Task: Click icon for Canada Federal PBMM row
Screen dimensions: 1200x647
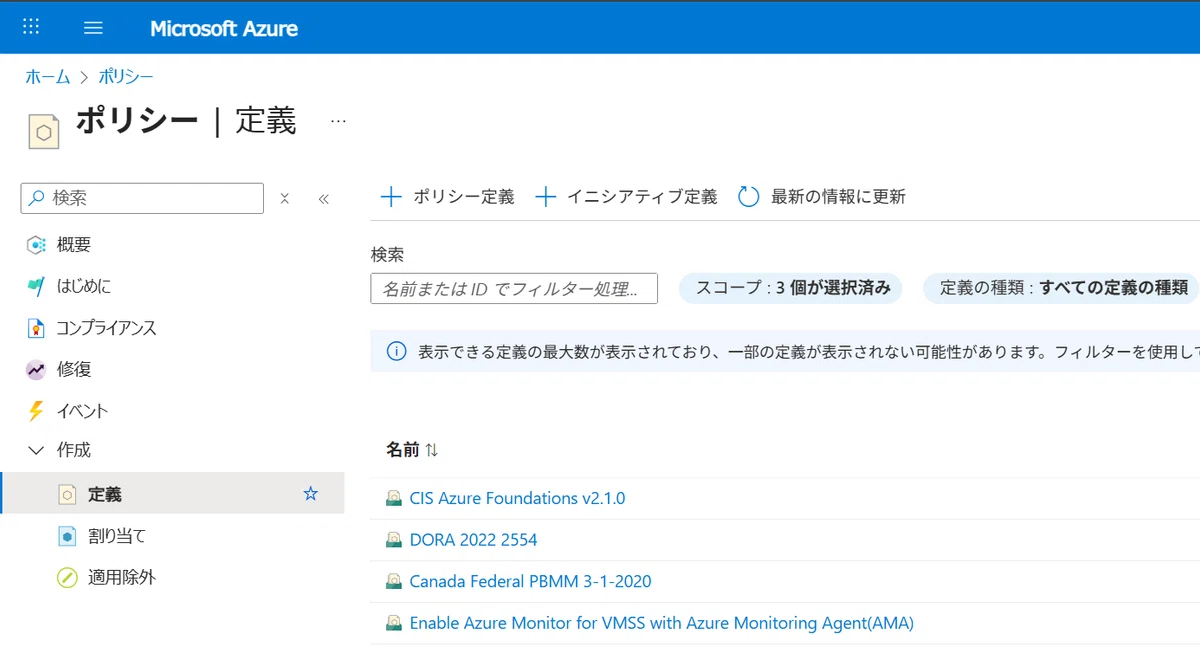Action: [394, 581]
